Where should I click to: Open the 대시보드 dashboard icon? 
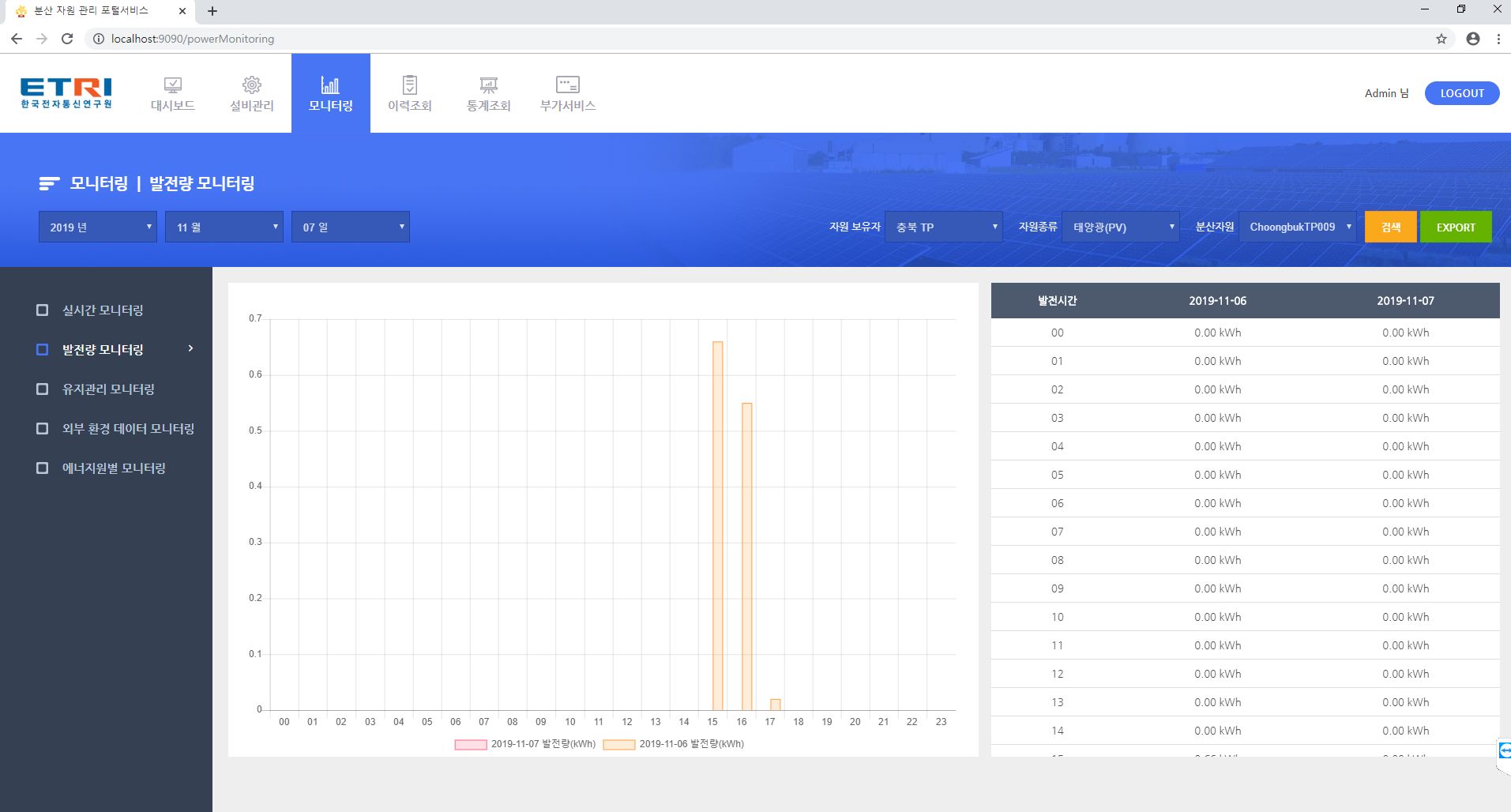pyautogui.click(x=172, y=85)
